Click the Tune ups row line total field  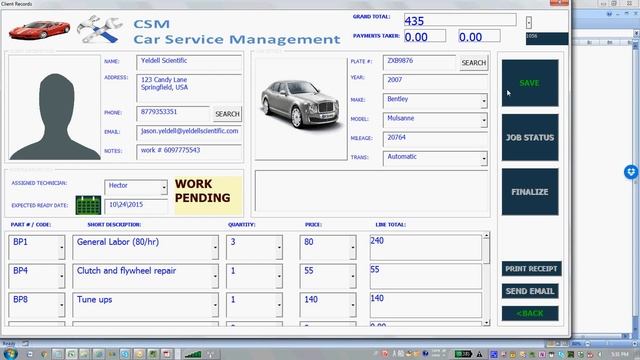point(426,305)
